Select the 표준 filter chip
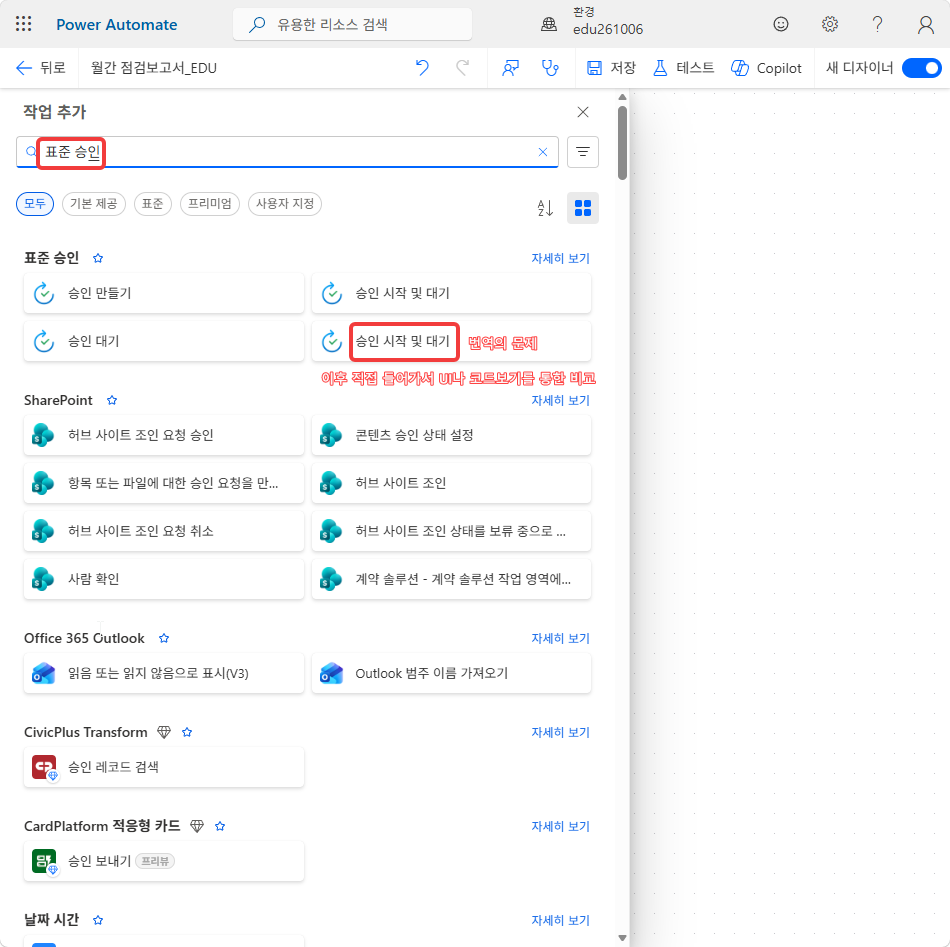950x947 pixels. tap(153, 204)
